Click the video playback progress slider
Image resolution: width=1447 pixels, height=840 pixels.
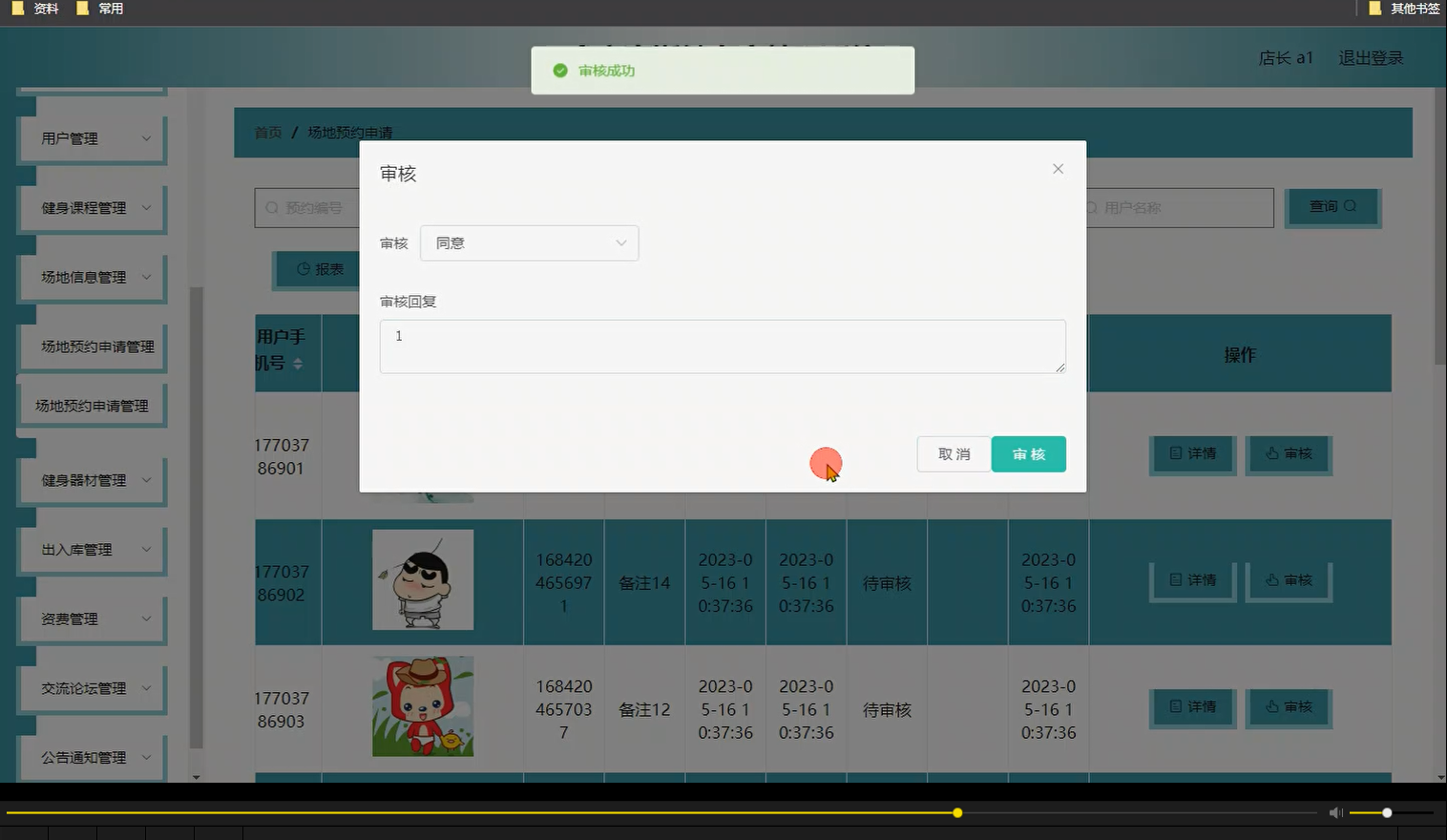[957, 812]
